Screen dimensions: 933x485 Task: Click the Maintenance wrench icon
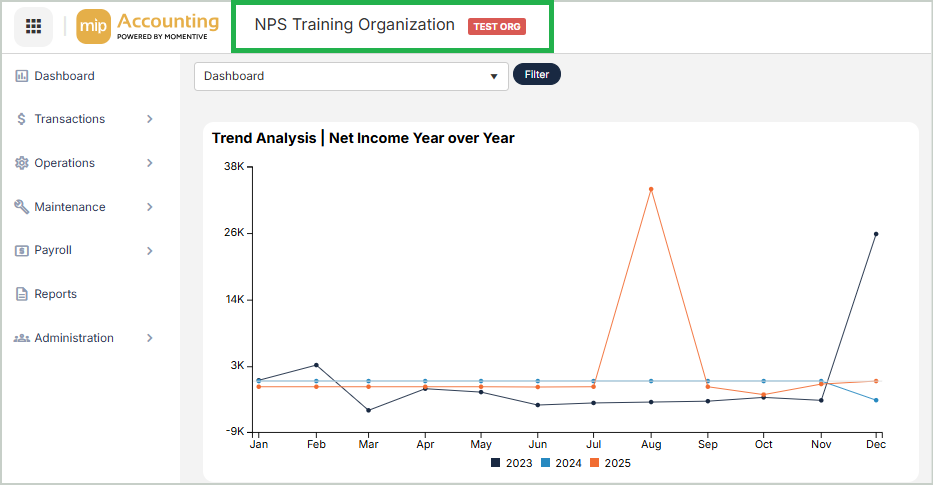[x=22, y=207]
